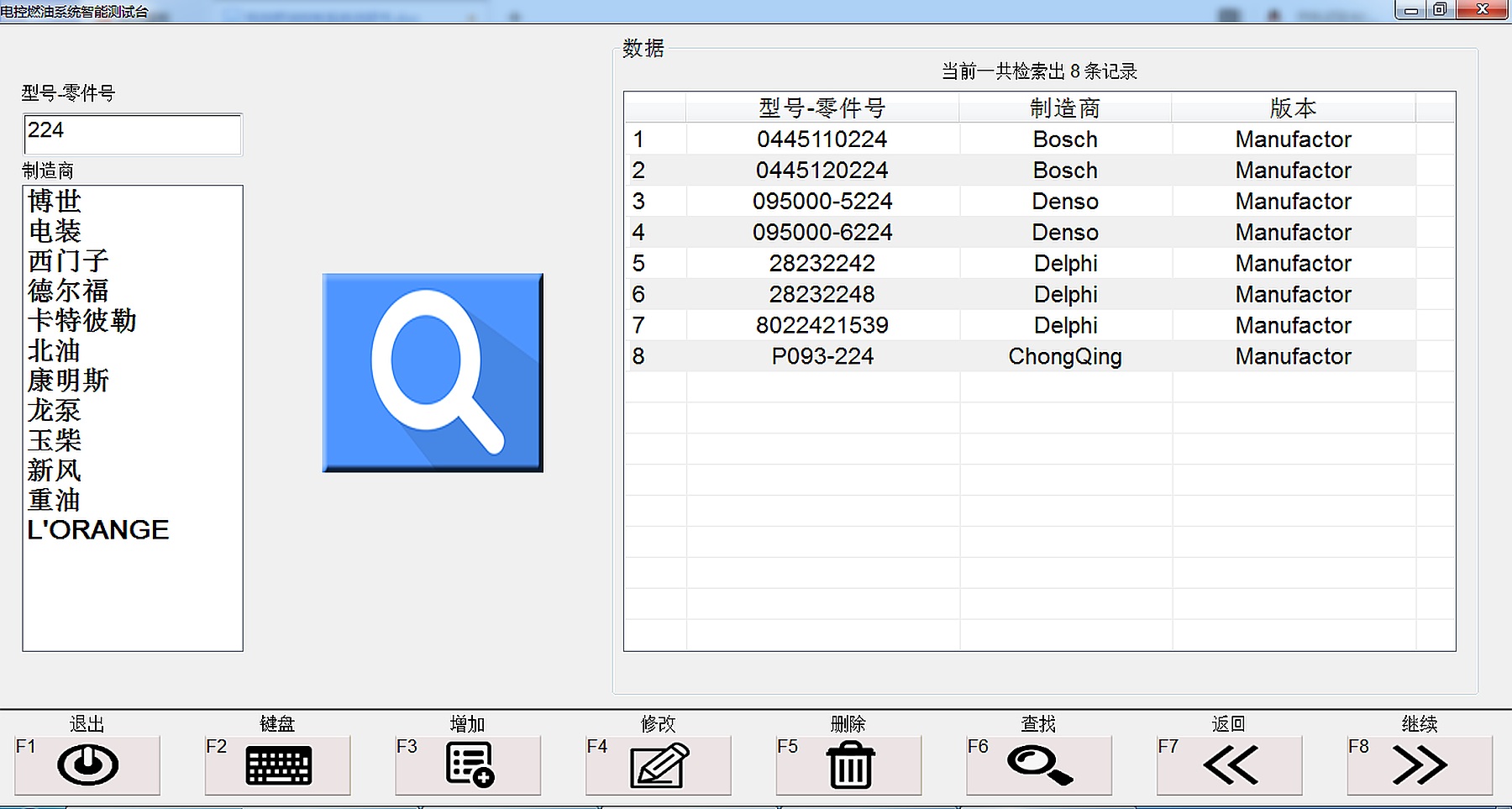The width and height of the screenshot is (1512, 809).
Task: Click row number 6 in the table
Action: pos(638,295)
